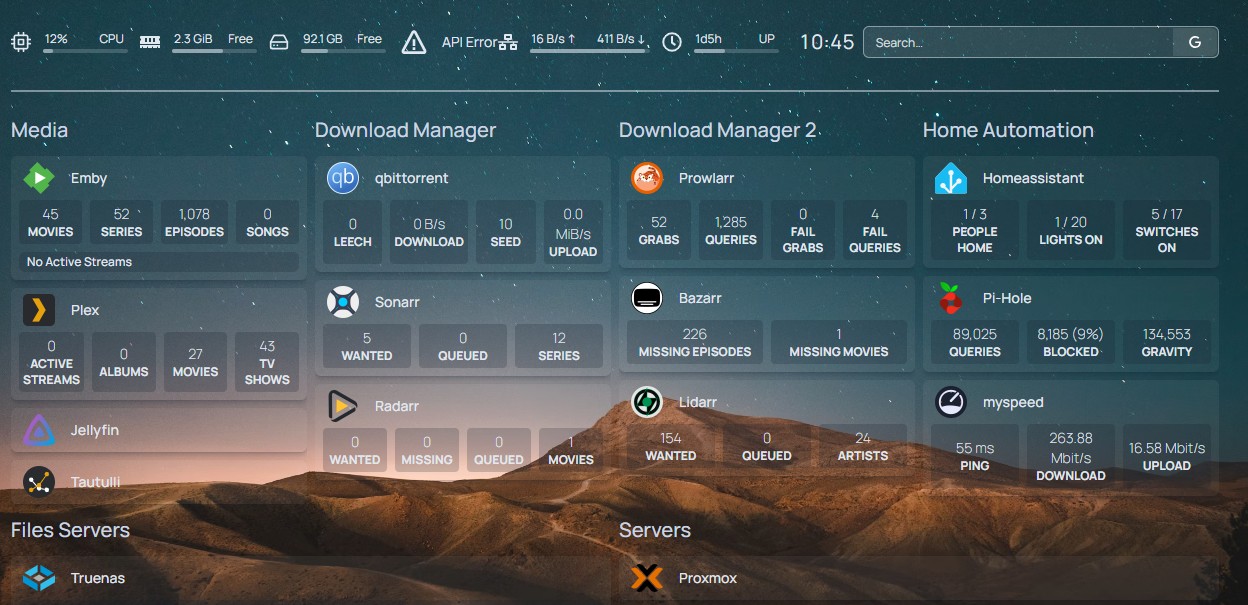The image size is (1248, 605).
Task: Open myspeed speed test
Action: (x=1016, y=402)
